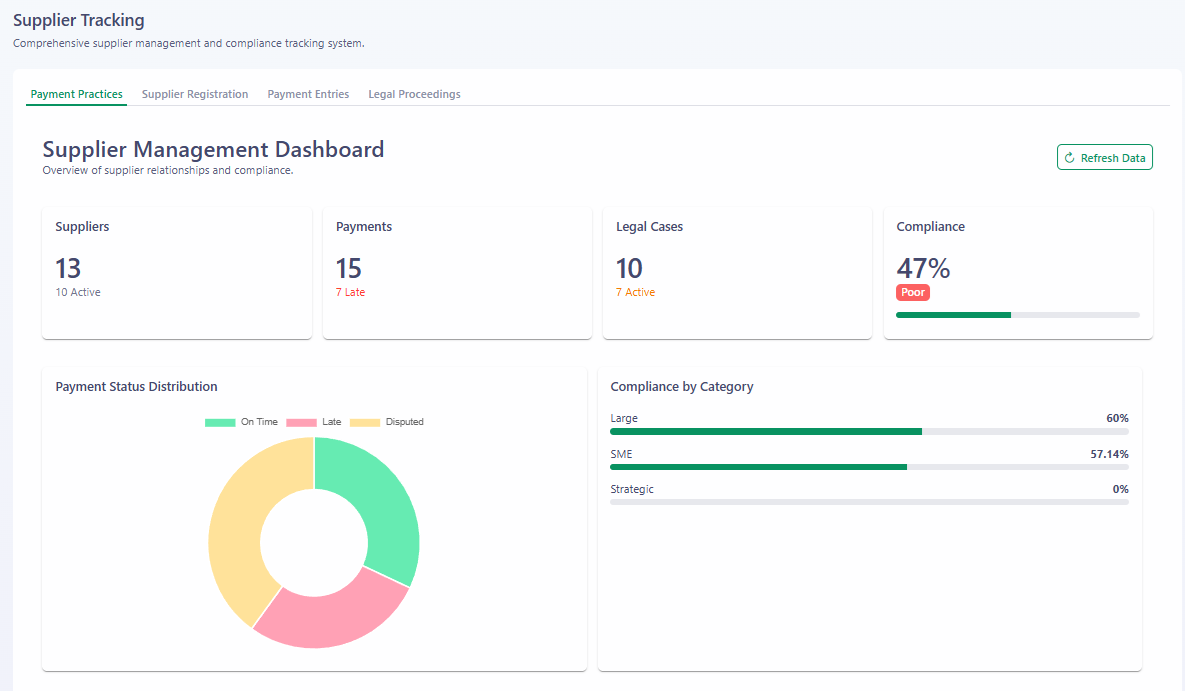Click the Late legend label text
Screen dimensions: 1185x691
pyautogui.click(x=332, y=422)
